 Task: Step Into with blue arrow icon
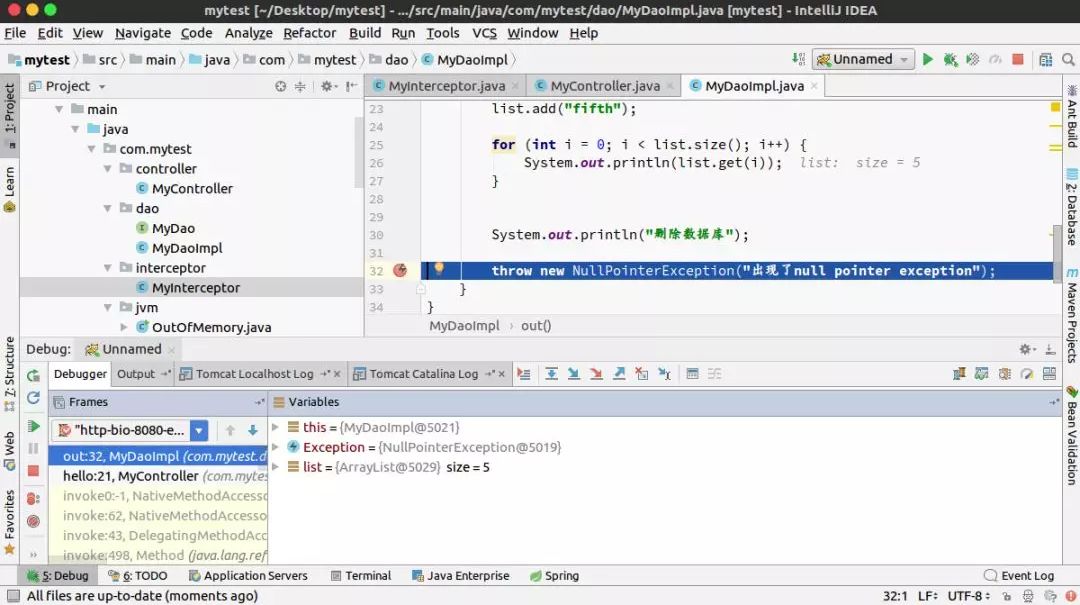pyautogui.click(x=573, y=373)
